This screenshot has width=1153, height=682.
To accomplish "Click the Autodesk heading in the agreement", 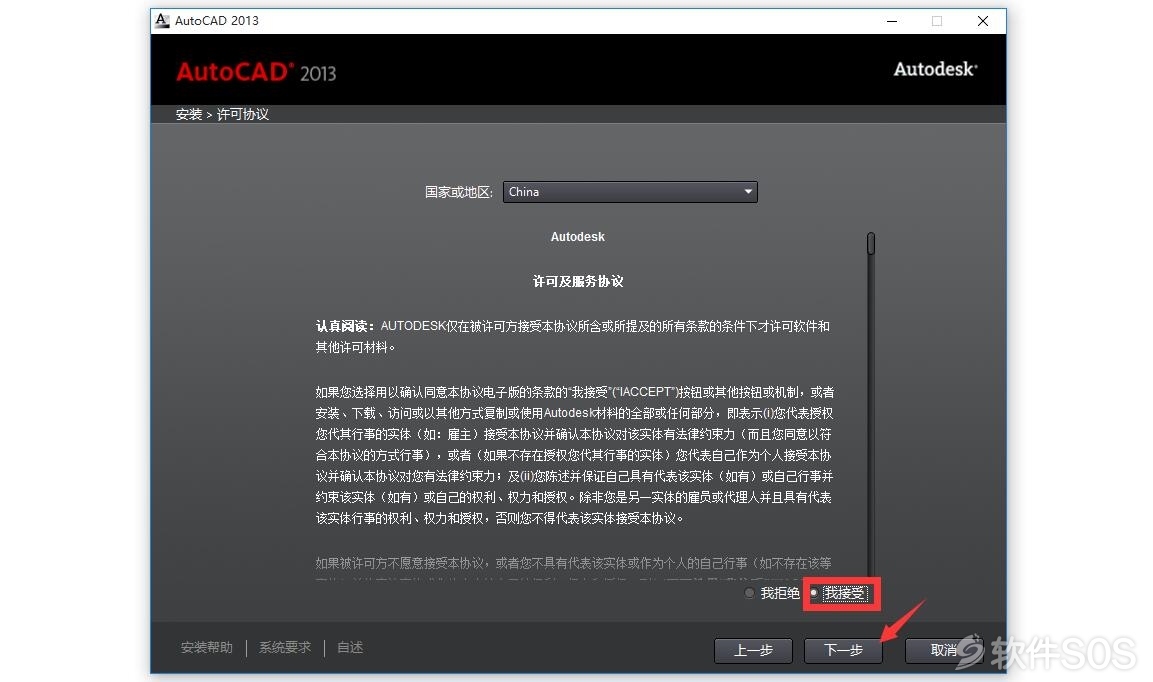I will tap(578, 237).
